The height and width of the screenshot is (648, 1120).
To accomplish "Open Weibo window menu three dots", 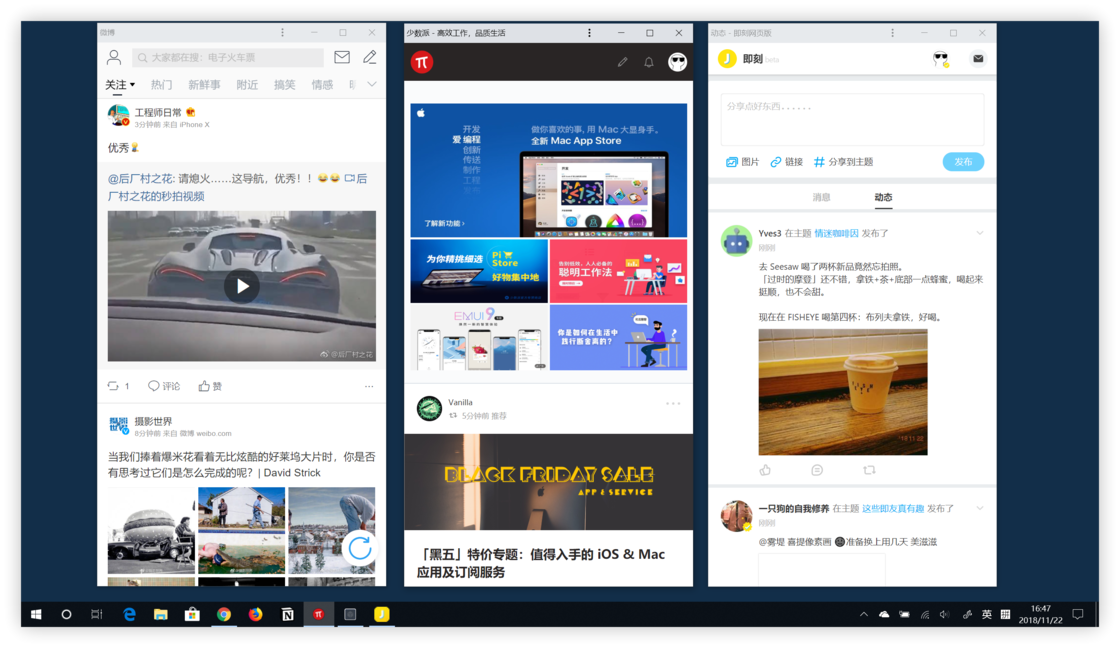I will tap(282, 32).
